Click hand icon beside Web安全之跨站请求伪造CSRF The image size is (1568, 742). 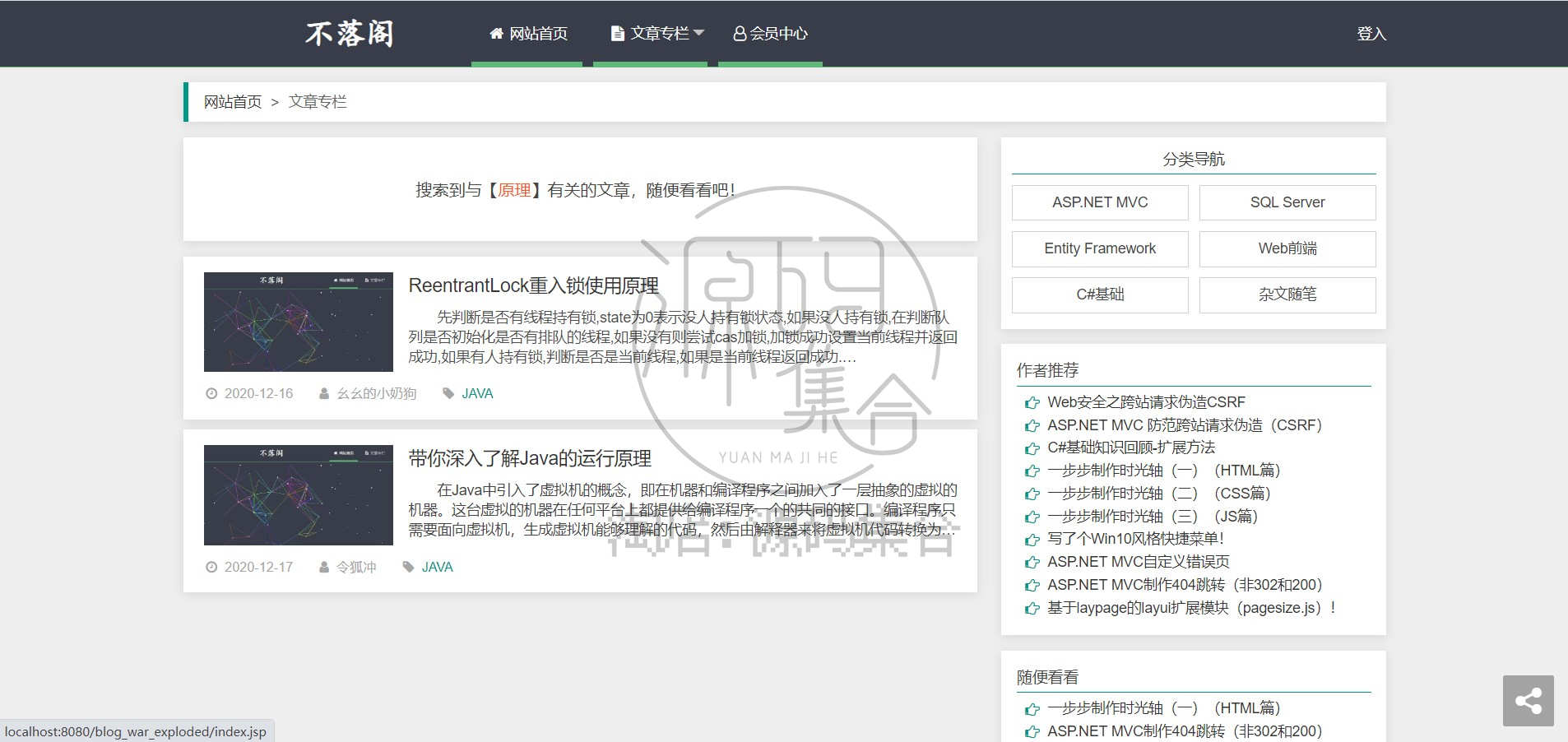pos(1032,403)
